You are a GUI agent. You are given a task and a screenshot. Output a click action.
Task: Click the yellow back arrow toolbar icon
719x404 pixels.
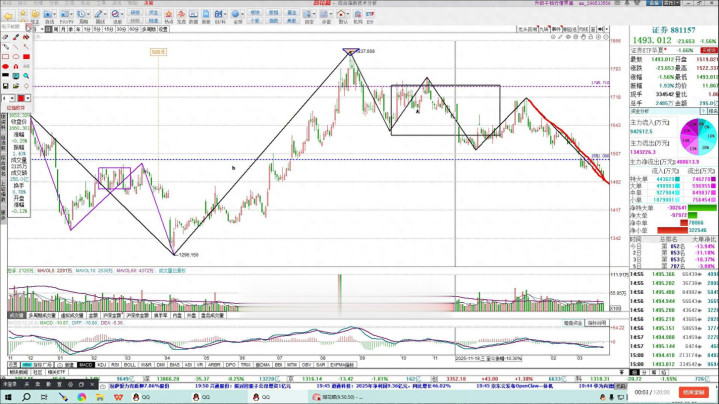click(x=6, y=18)
